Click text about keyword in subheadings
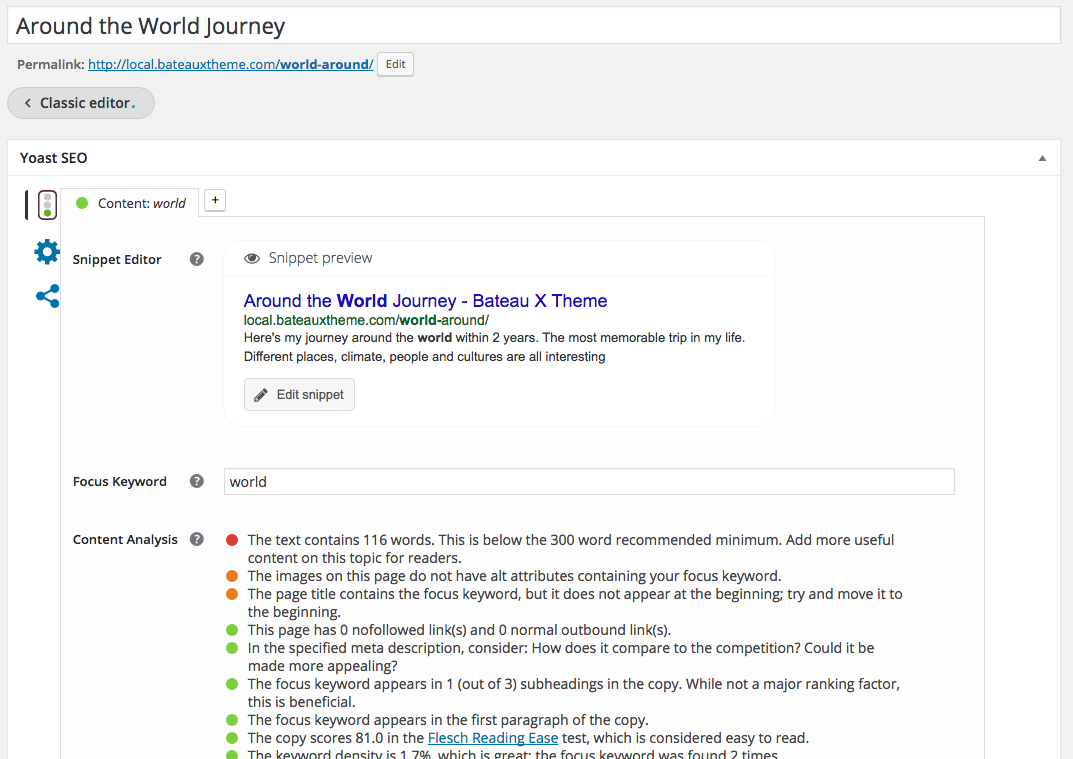The width and height of the screenshot is (1073, 759). [x=573, y=693]
